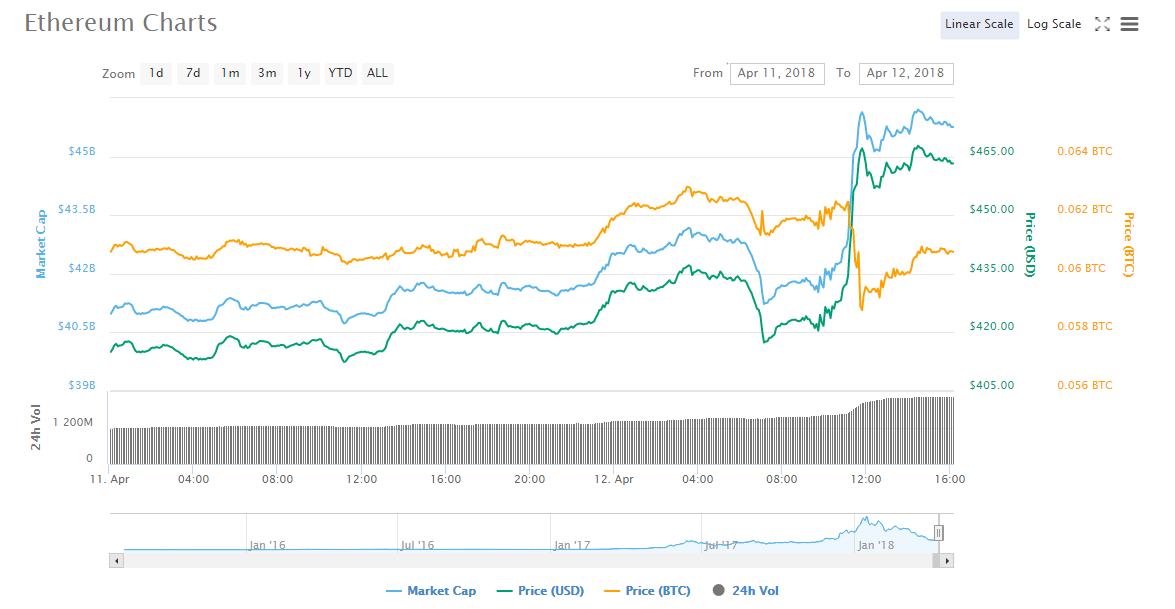The width and height of the screenshot is (1175, 609).
Task: Open the chart hamburger context menu
Action: click(1129, 24)
